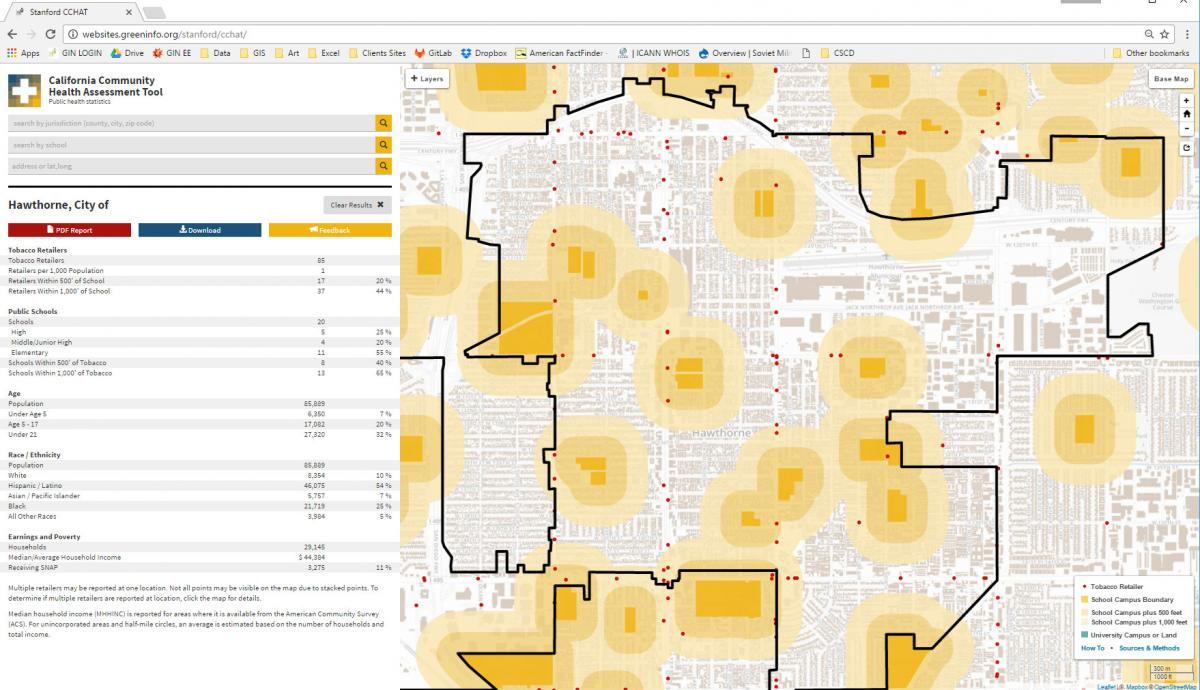Open the Chrome Apps launcher

click(x=23, y=53)
